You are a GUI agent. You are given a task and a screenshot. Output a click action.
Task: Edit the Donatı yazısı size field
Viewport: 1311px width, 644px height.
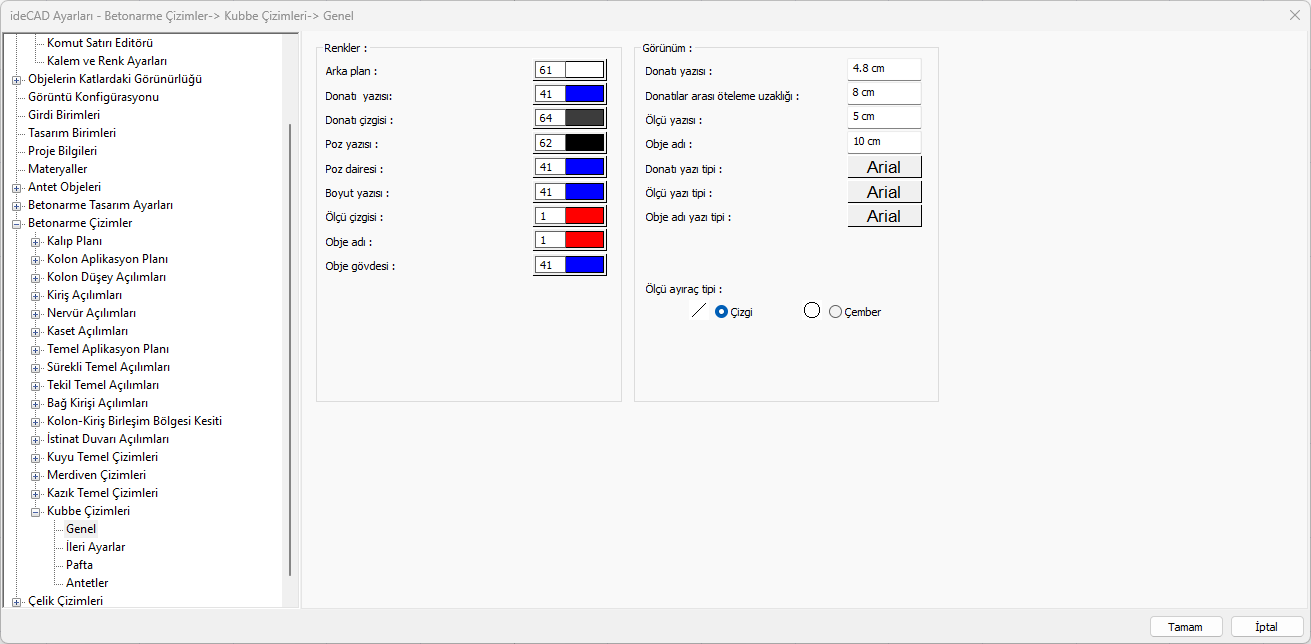pyautogui.click(x=883, y=69)
